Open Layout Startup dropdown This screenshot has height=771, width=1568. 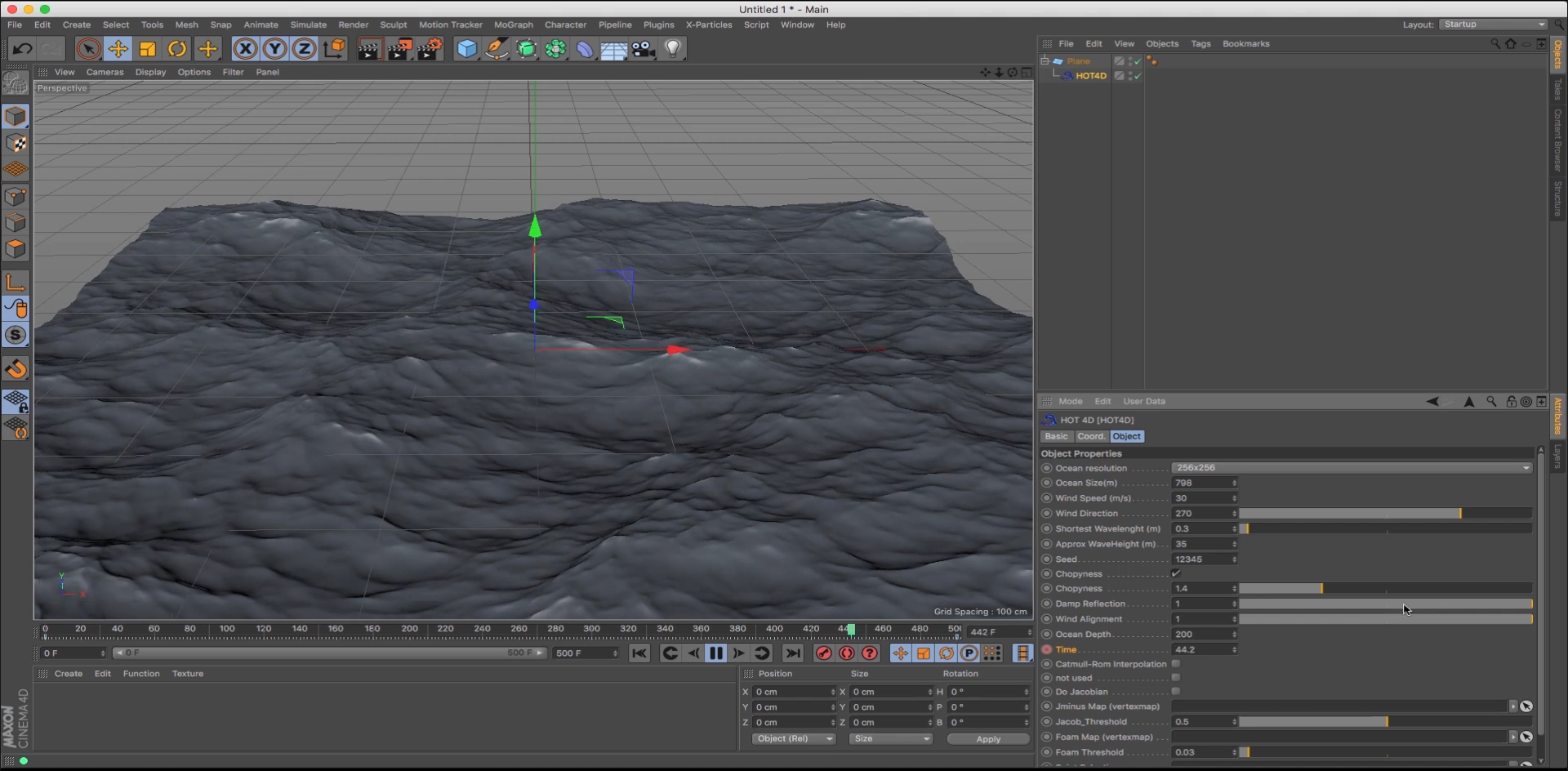coord(1494,25)
